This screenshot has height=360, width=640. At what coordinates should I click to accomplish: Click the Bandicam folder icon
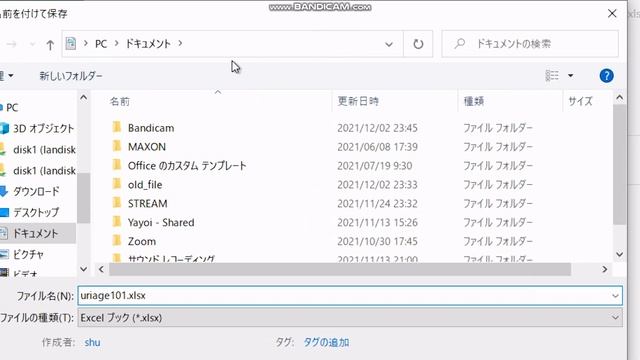pos(117,127)
